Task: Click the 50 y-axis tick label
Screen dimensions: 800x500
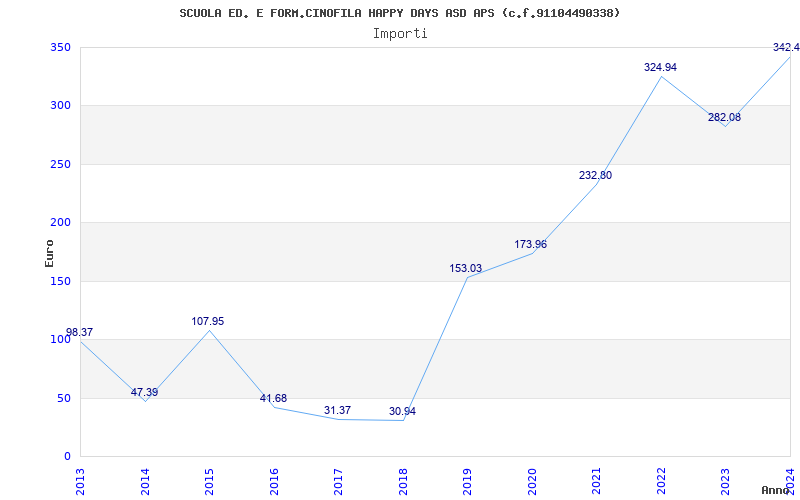Action: (64, 398)
